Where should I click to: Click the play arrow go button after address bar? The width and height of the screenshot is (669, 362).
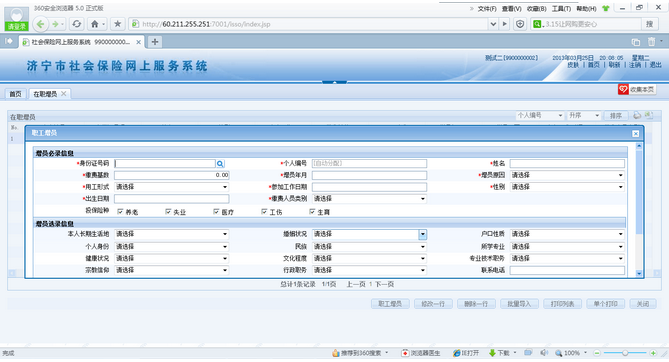click(505, 24)
